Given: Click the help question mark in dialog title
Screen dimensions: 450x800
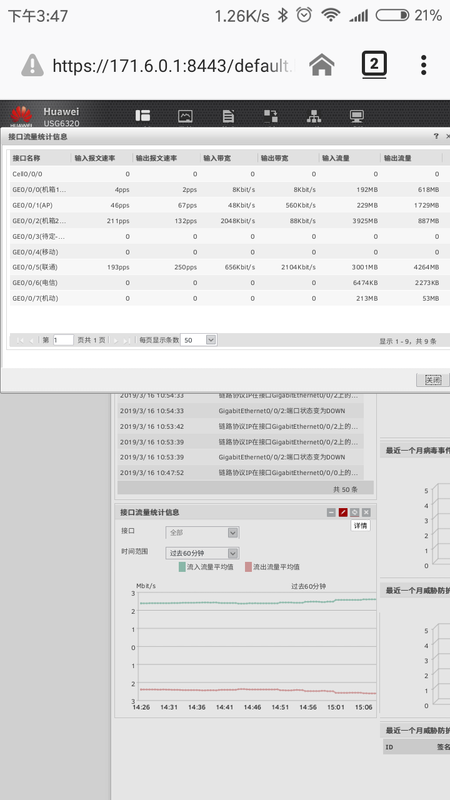Looking at the screenshot, I should click(x=436, y=136).
